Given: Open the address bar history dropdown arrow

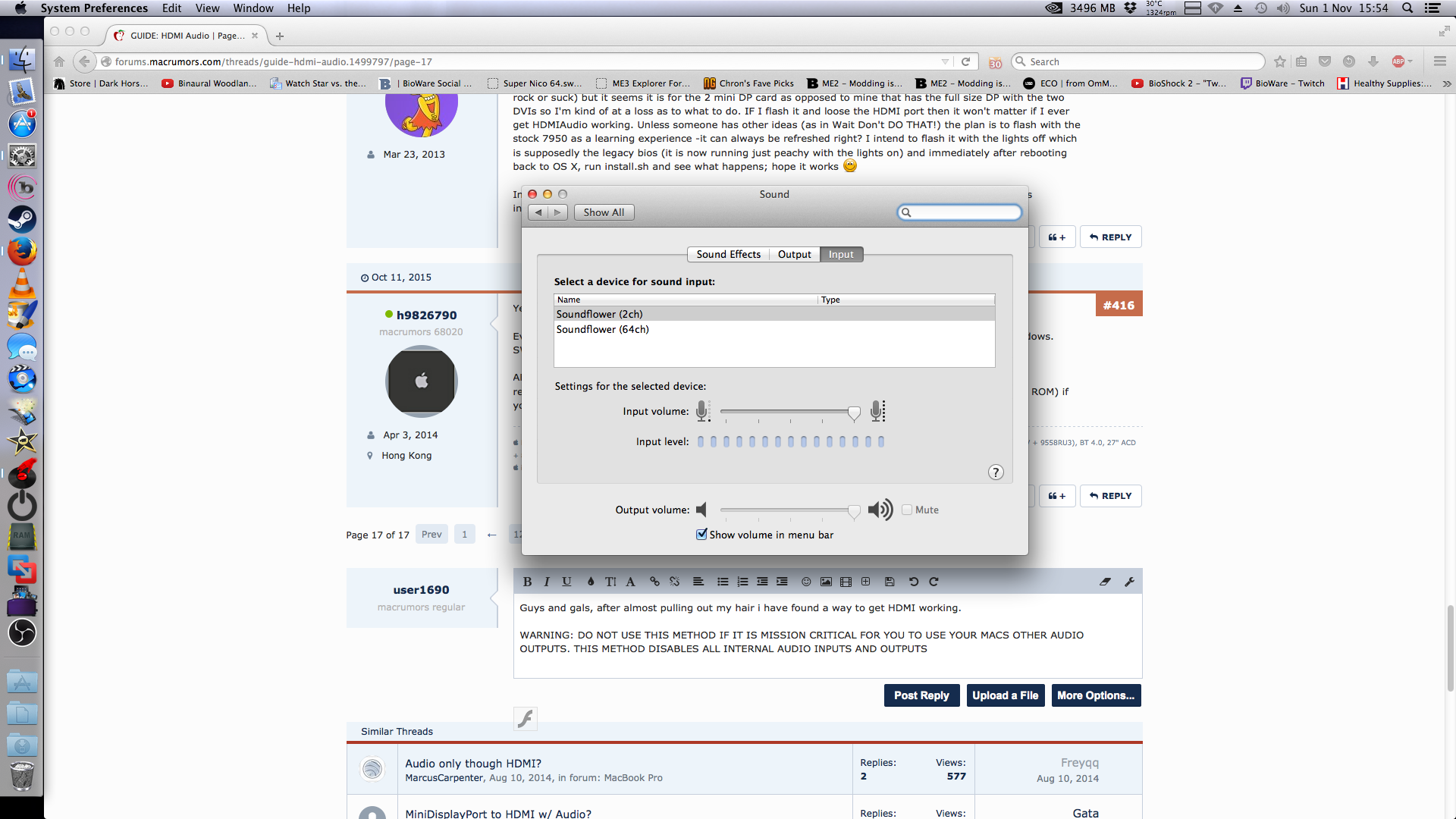Looking at the screenshot, I should tap(945, 61).
